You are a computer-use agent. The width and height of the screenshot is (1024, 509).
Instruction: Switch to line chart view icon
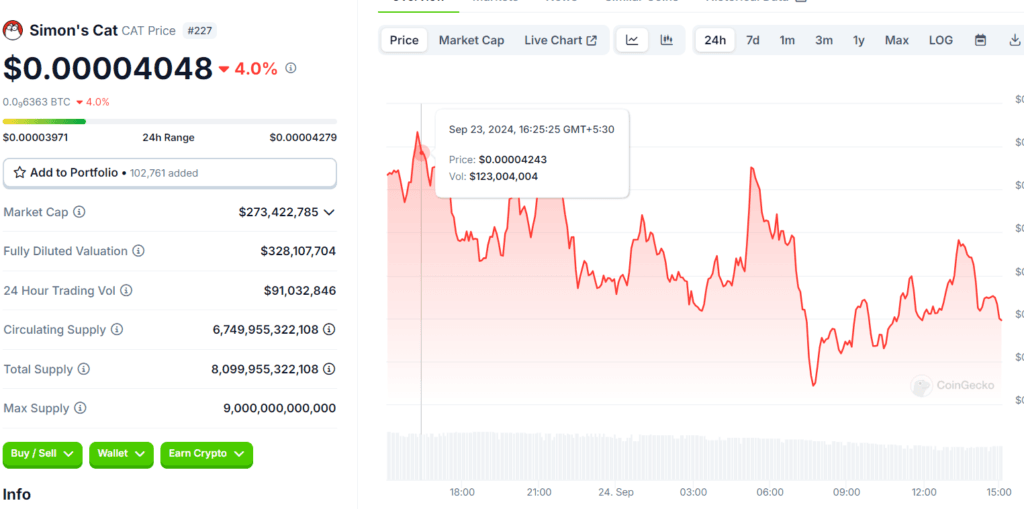point(632,40)
